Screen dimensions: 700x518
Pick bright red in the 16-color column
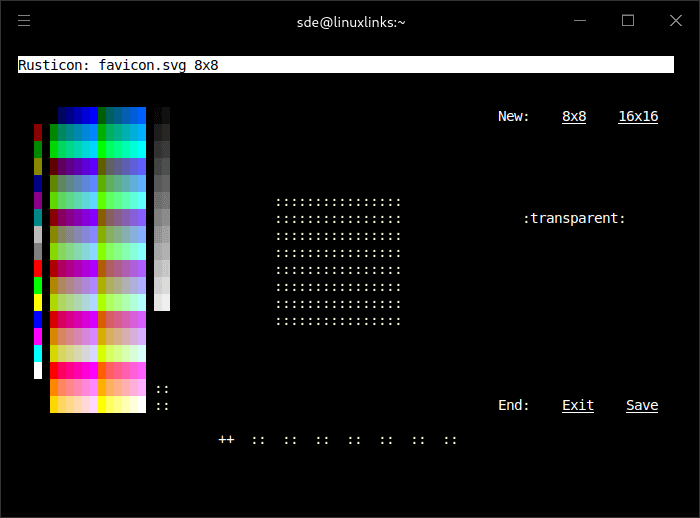click(x=38, y=268)
